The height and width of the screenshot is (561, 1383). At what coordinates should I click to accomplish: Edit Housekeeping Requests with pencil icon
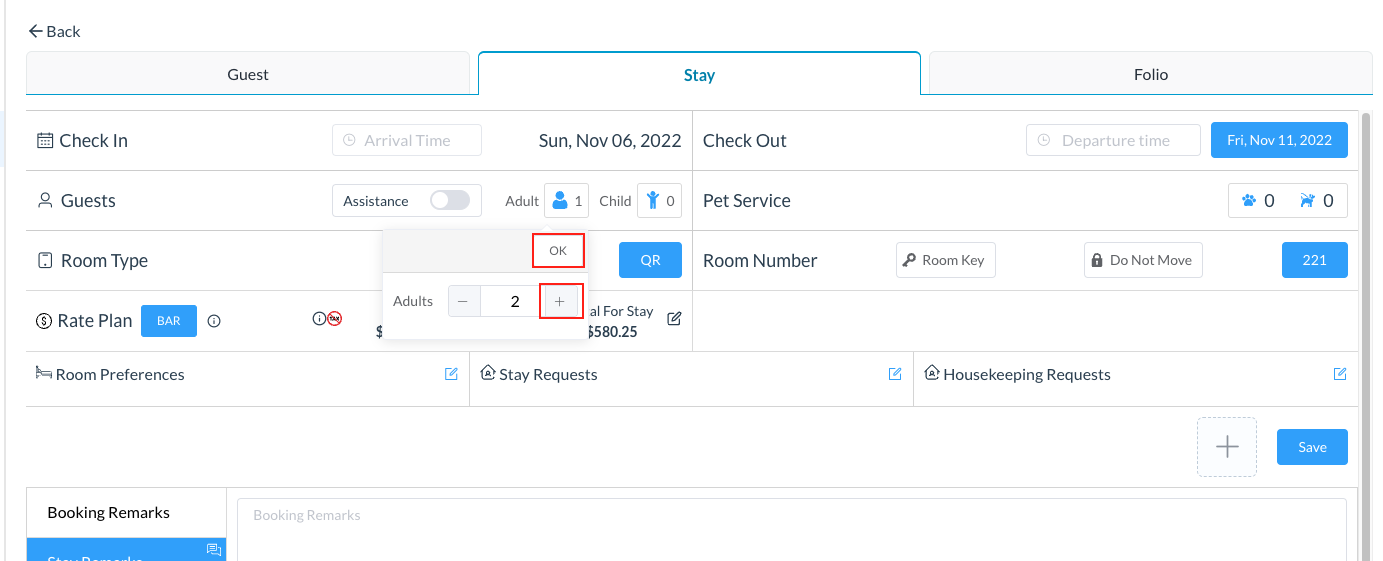(x=1339, y=374)
